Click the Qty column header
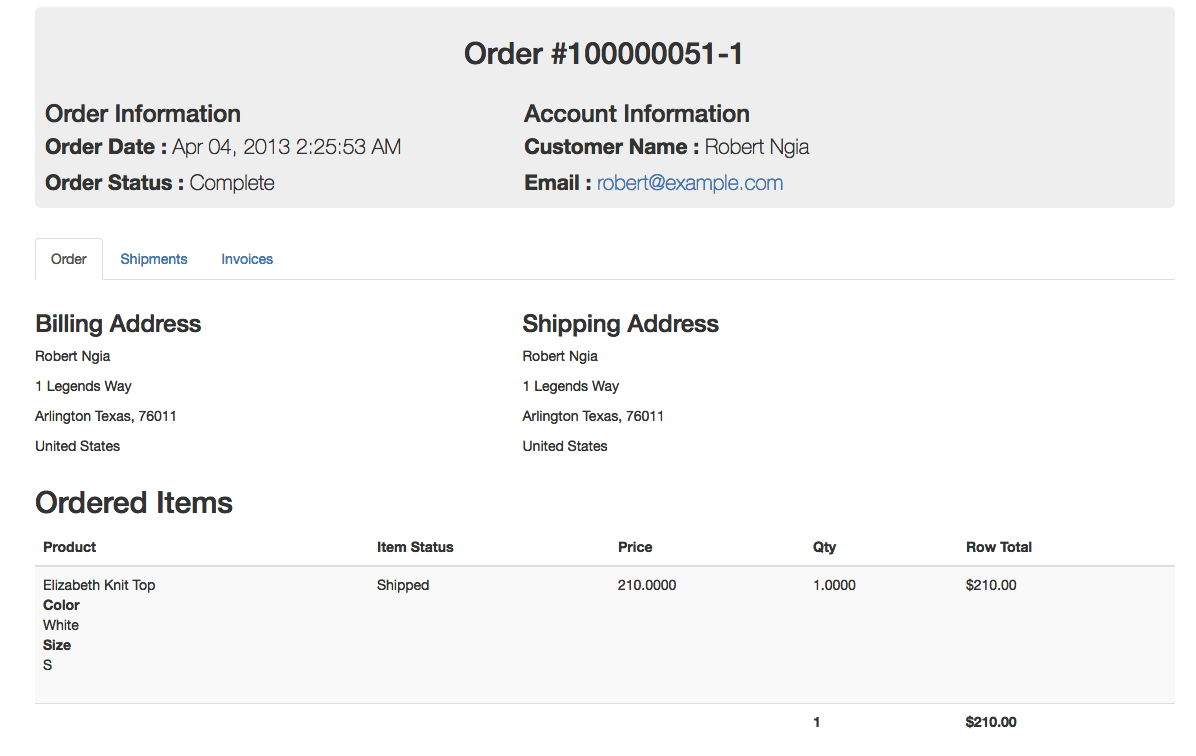The image size is (1196, 756). (x=825, y=547)
